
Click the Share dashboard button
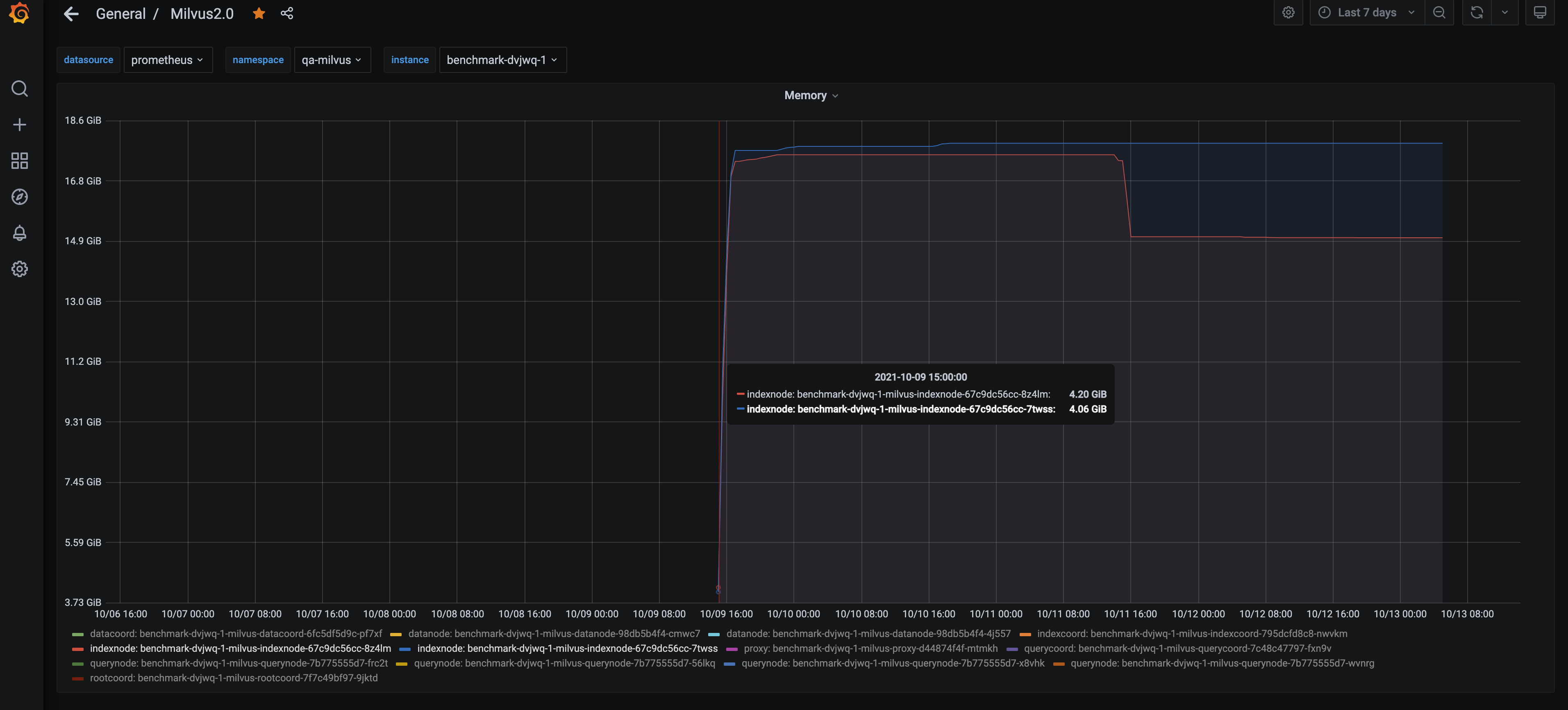[x=287, y=13]
